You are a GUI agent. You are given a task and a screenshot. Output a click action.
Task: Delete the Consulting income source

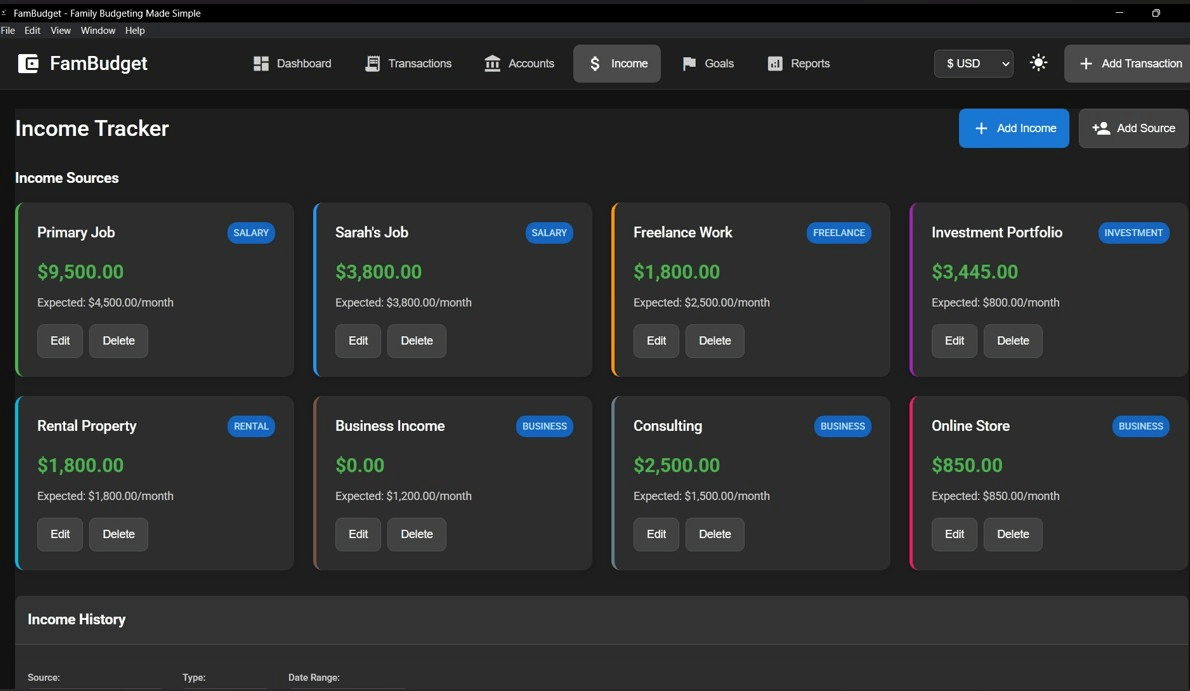[x=714, y=534]
